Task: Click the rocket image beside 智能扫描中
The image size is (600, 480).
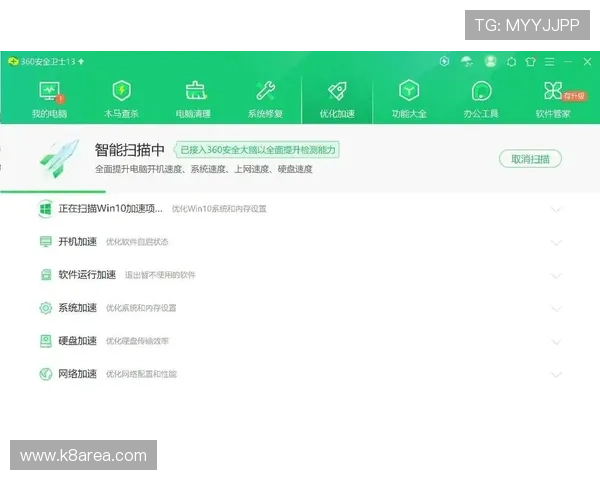Action: click(x=60, y=158)
